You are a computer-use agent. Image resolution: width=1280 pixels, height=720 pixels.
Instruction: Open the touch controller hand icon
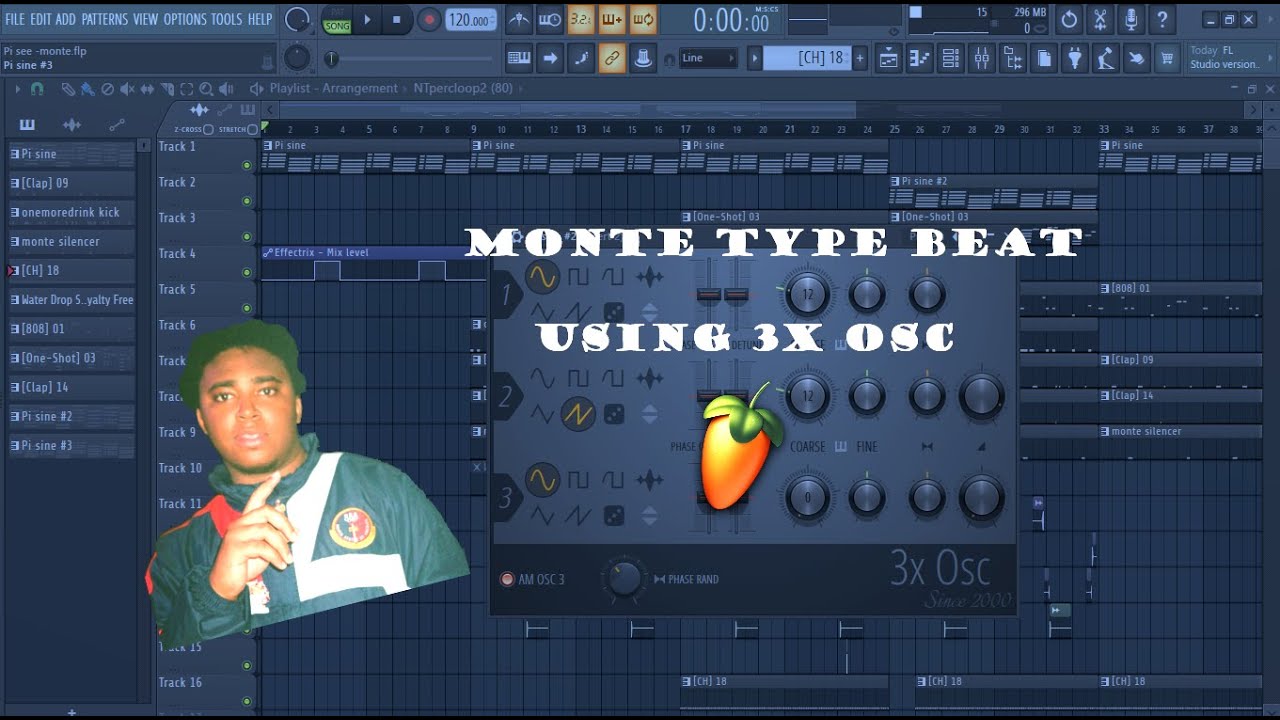pos(1136,59)
